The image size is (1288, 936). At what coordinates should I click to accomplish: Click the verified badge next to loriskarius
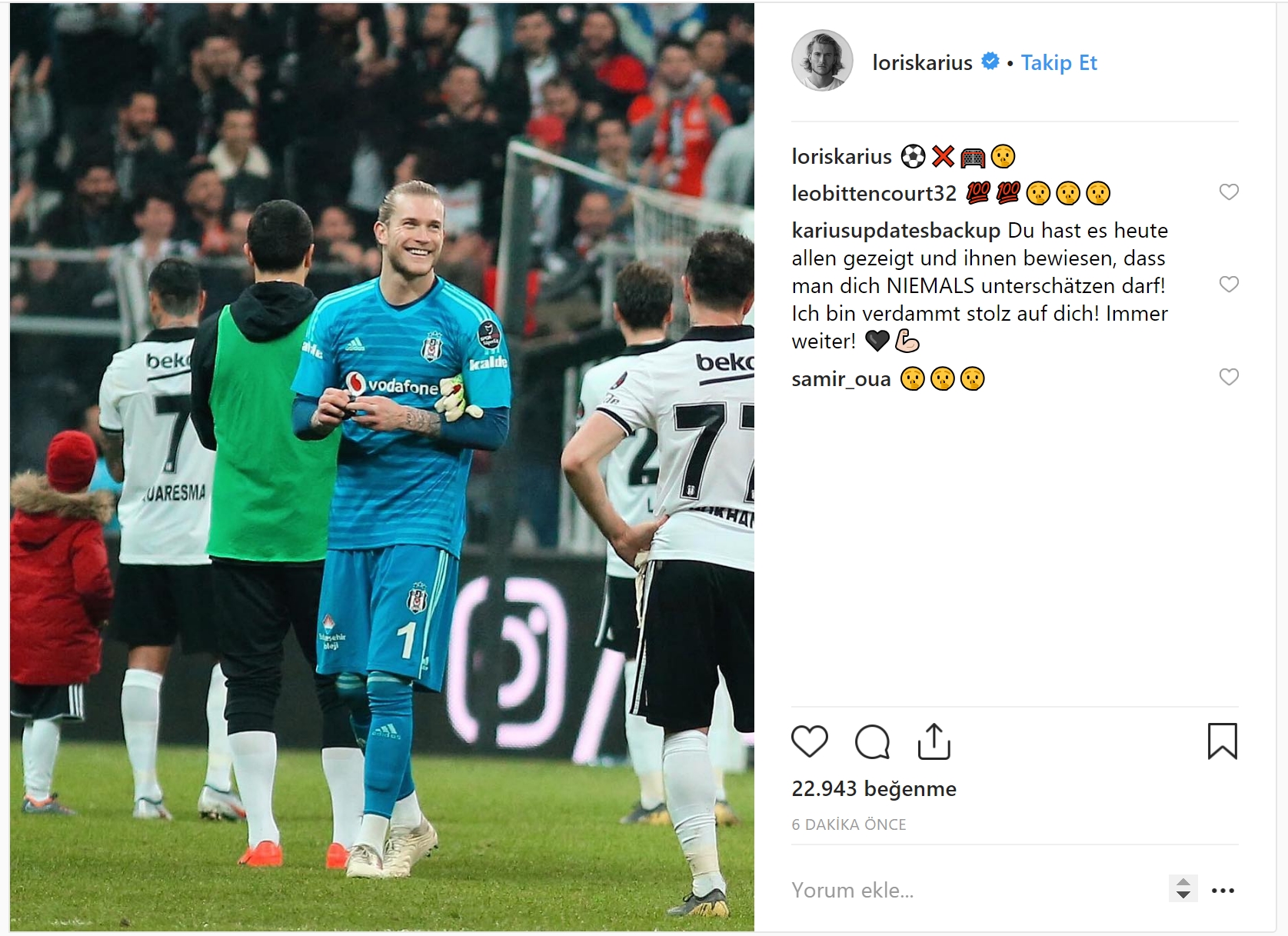[x=990, y=62]
